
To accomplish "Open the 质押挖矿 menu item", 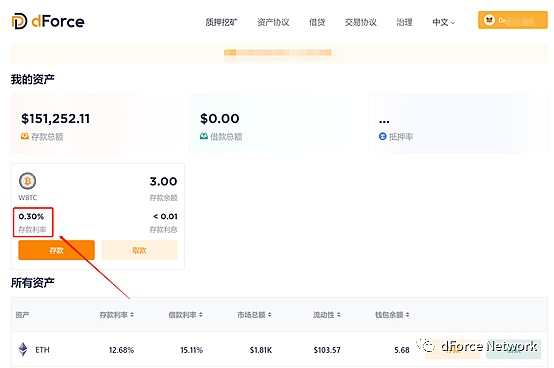I will tap(222, 22).
